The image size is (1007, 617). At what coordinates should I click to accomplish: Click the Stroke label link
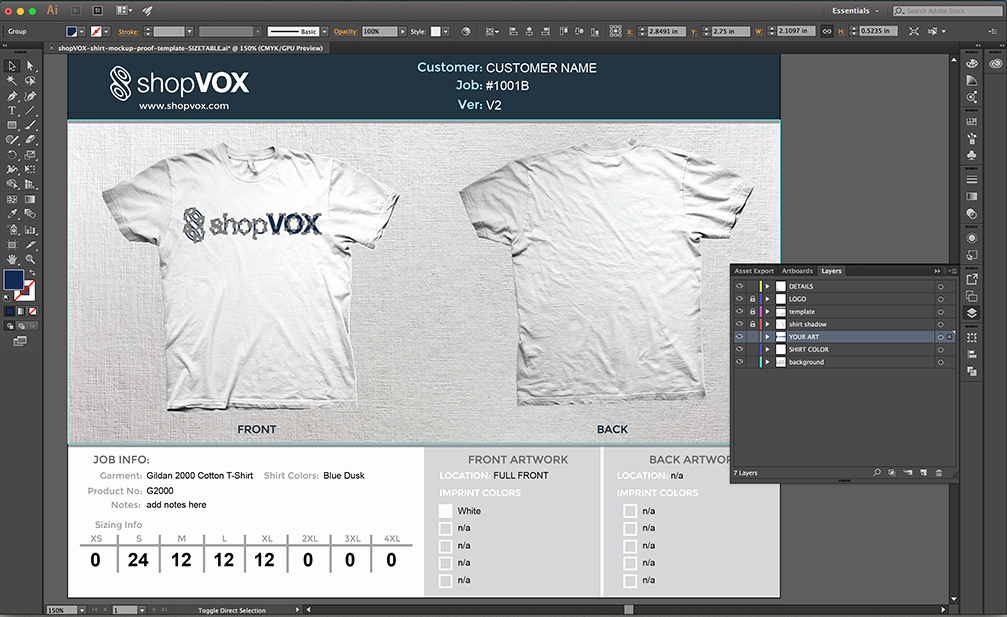(x=128, y=31)
